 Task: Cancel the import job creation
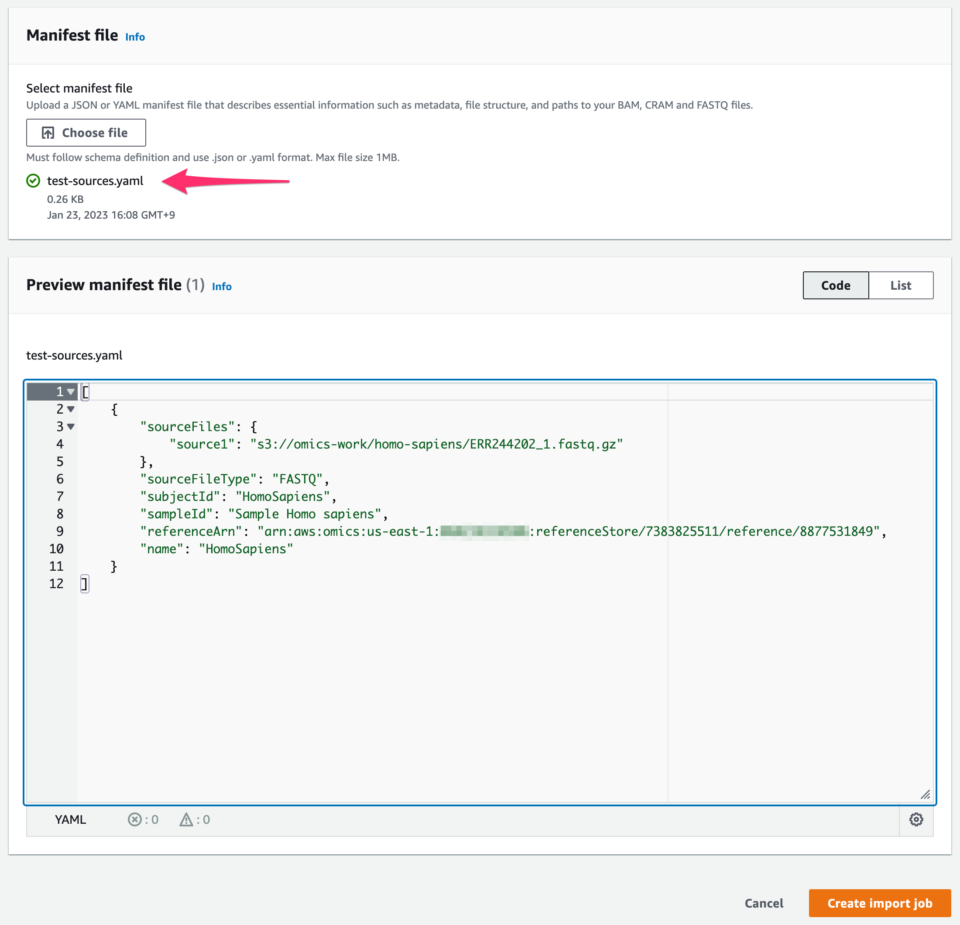click(x=763, y=902)
